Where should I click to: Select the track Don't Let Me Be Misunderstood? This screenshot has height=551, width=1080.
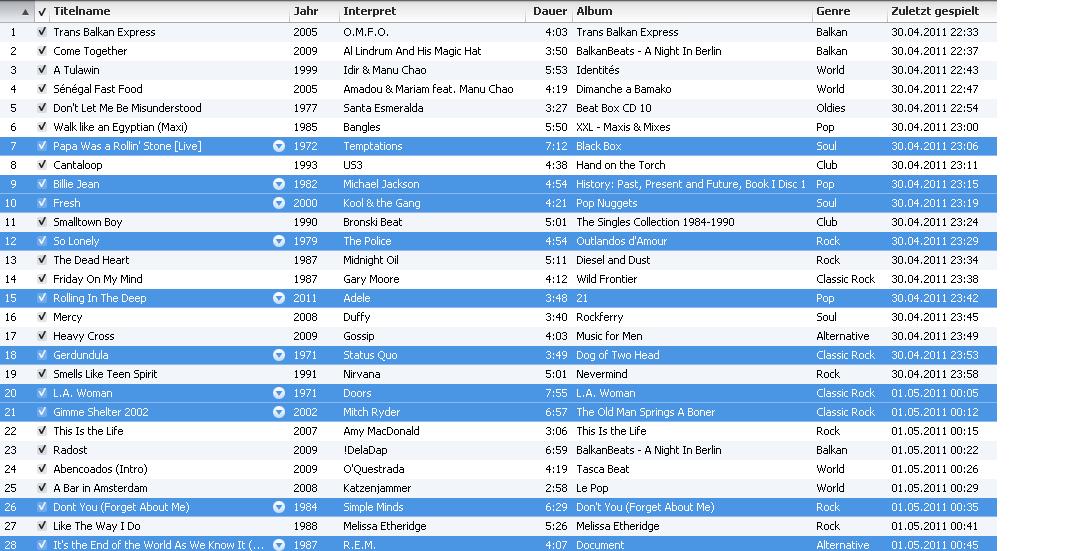[127, 108]
